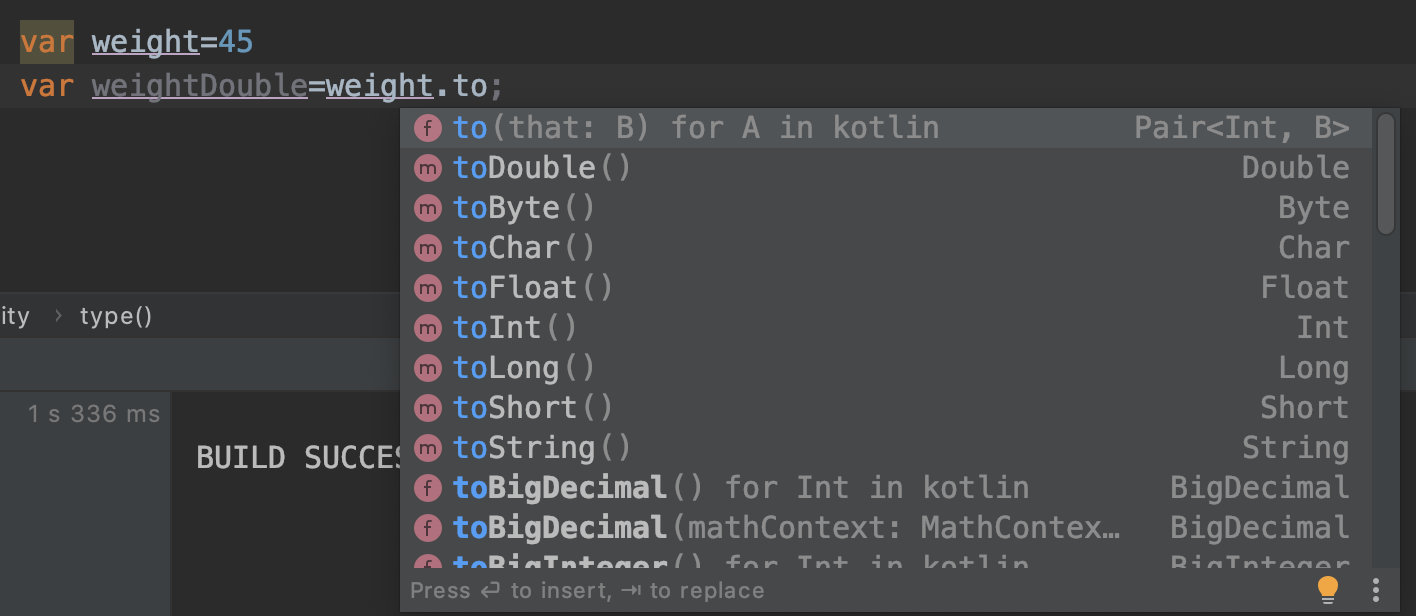The height and width of the screenshot is (616, 1416).
Task: Choose toBigDecimal(mathContext: MathContext) suggestion
Action: point(886,528)
